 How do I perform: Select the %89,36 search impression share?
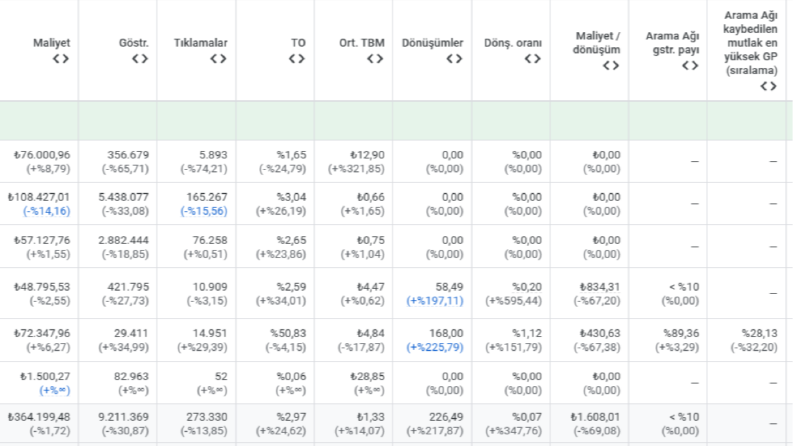[x=681, y=333]
